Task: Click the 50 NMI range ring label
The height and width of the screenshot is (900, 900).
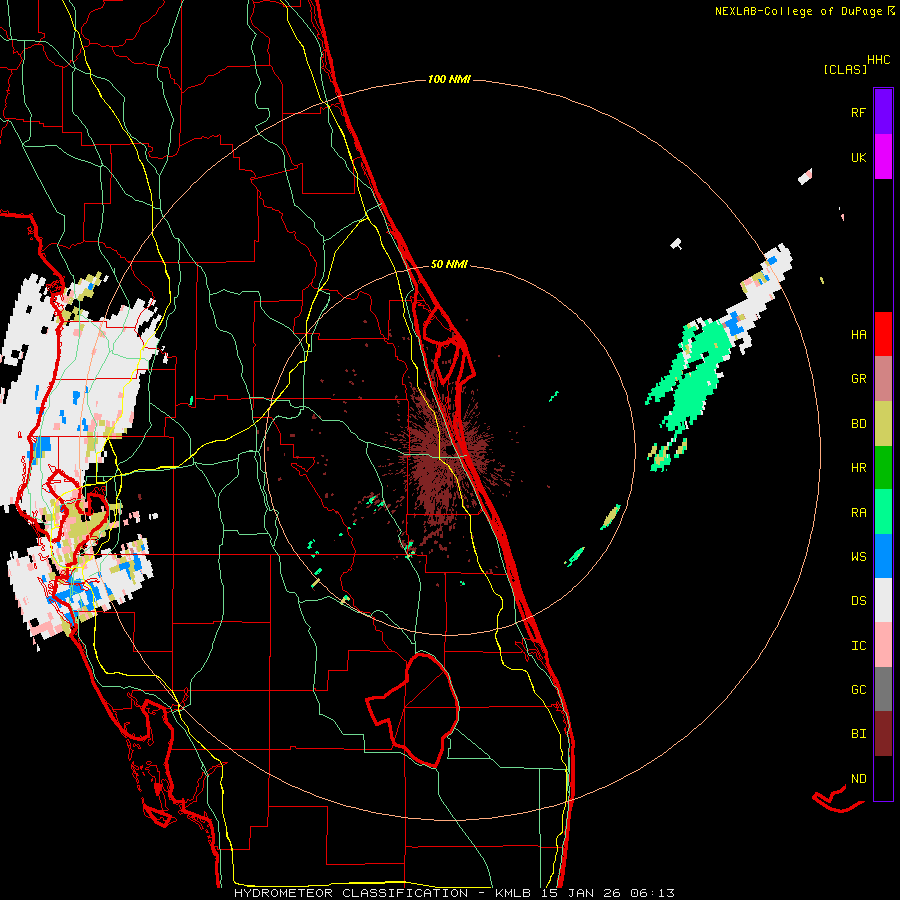Action: pos(449,264)
